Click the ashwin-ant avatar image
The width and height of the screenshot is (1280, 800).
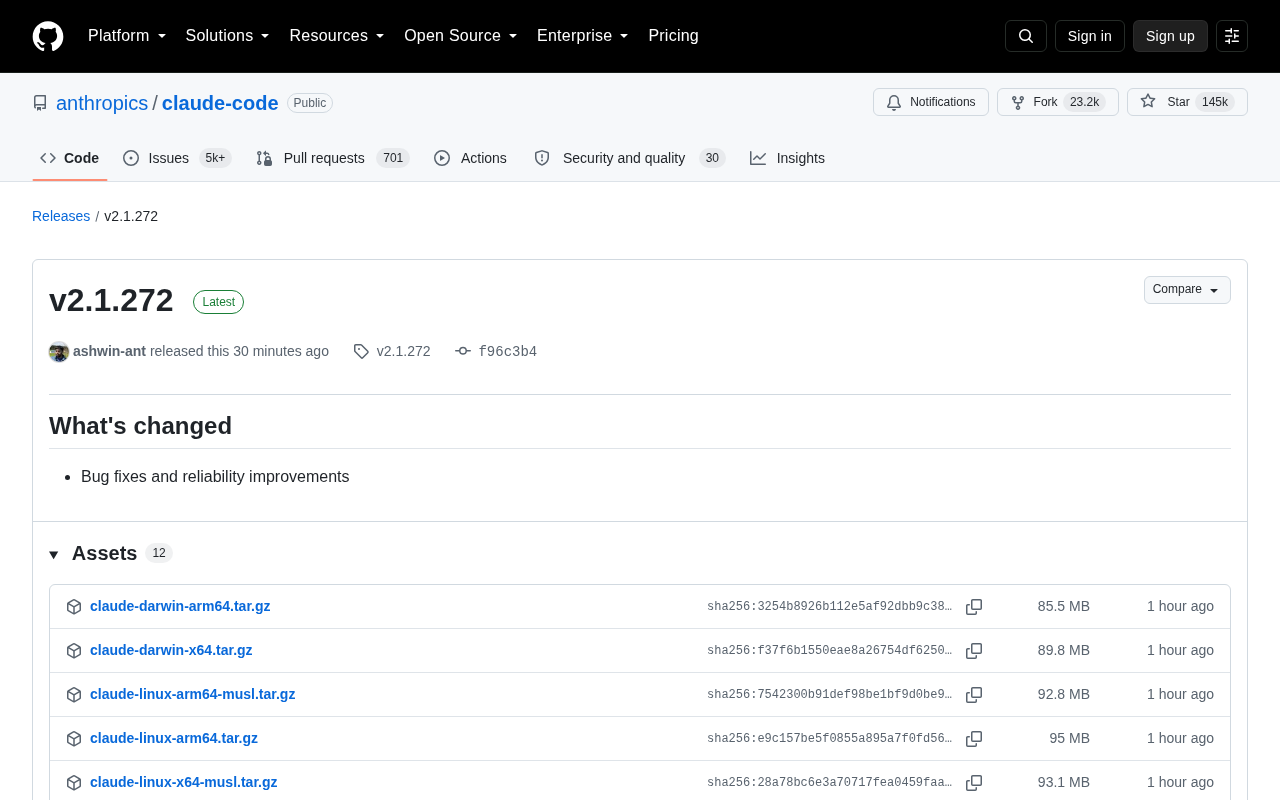59,352
